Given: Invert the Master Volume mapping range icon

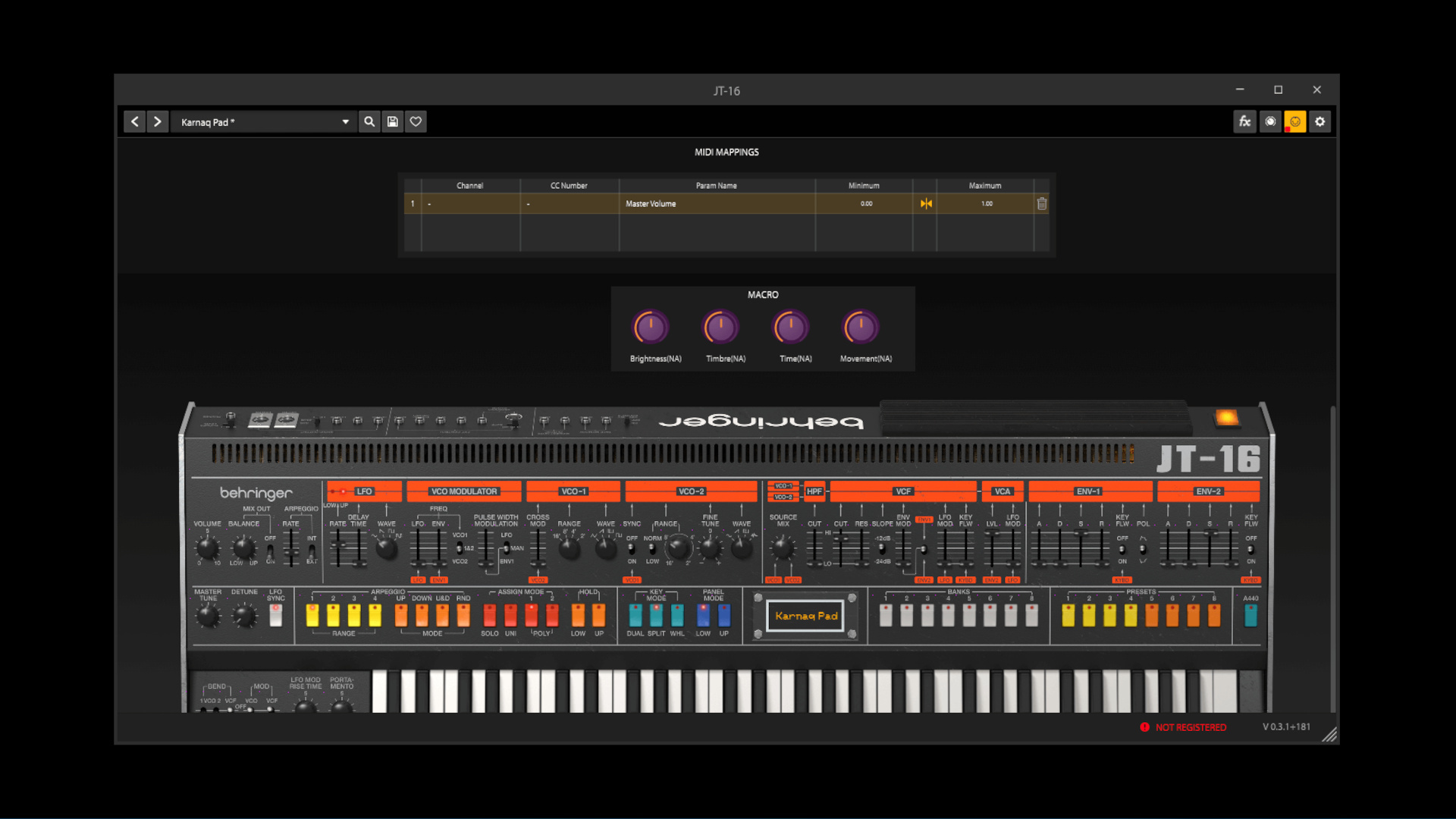Looking at the screenshot, I should [x=926, y=203].
